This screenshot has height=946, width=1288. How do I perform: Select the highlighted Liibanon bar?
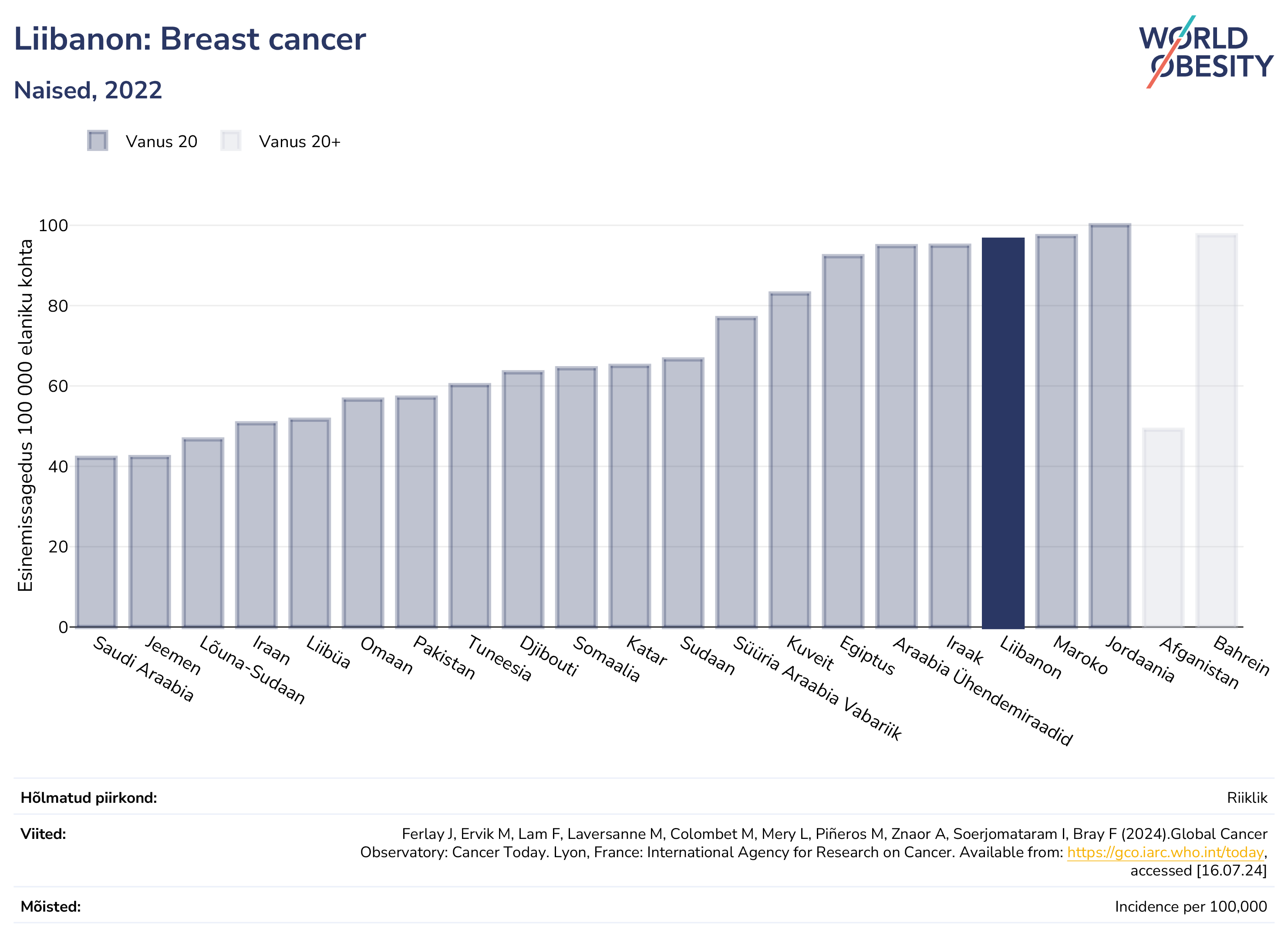(1003, 432)
